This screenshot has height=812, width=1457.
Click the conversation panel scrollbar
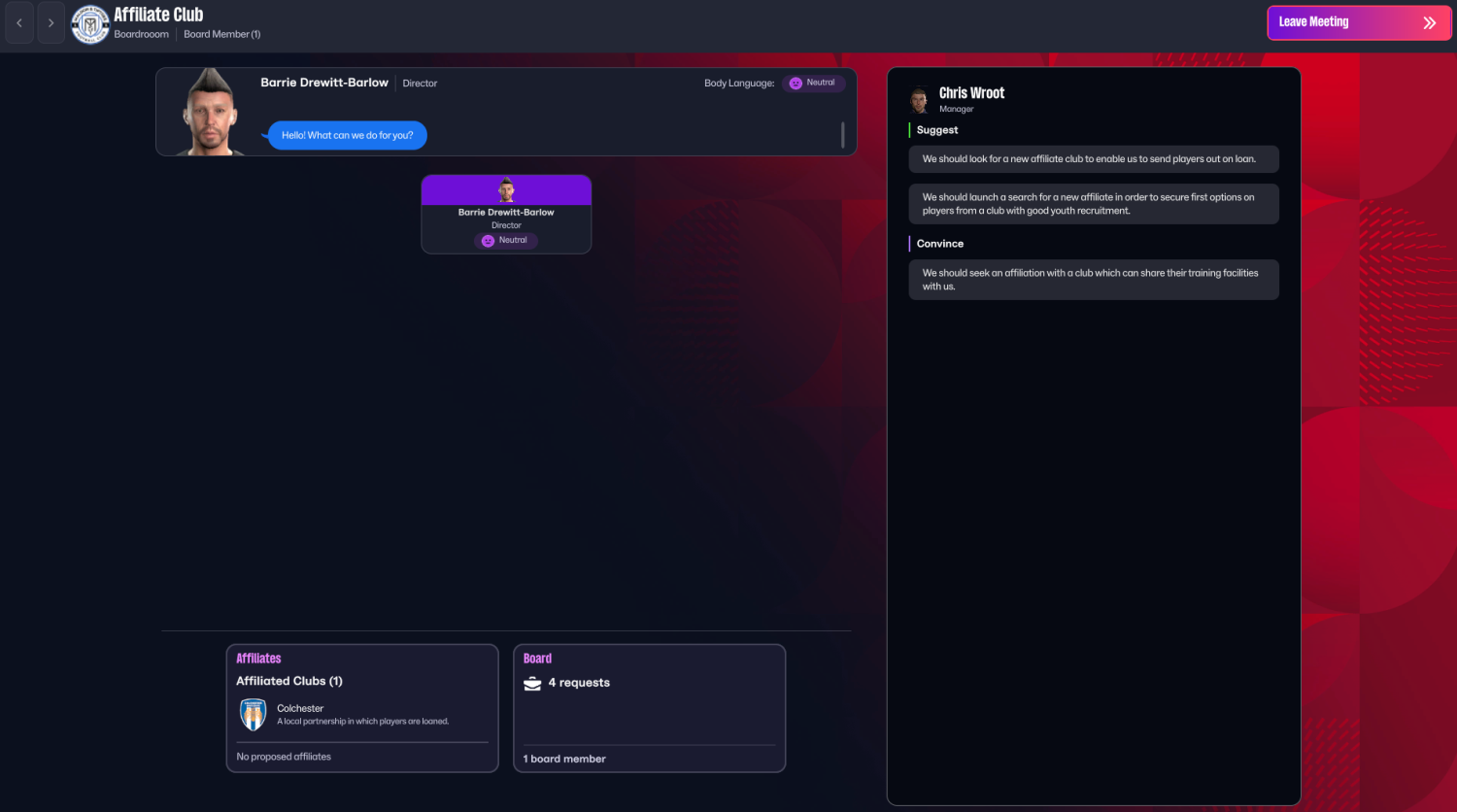842,135
